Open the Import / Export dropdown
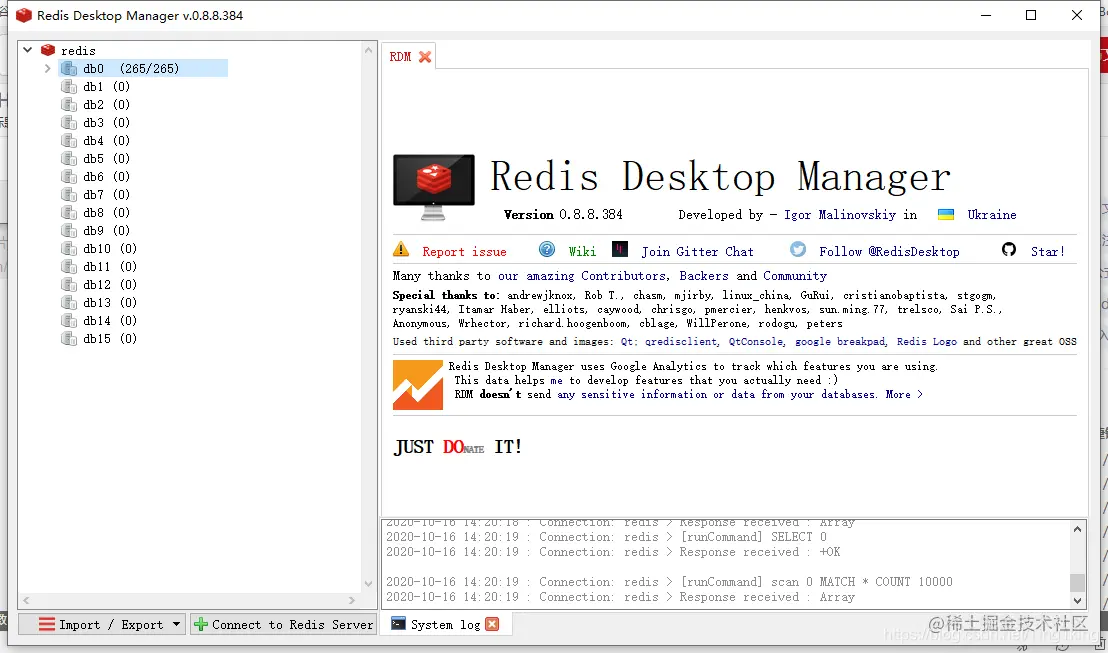1108x653 pixels. (102, 624)
